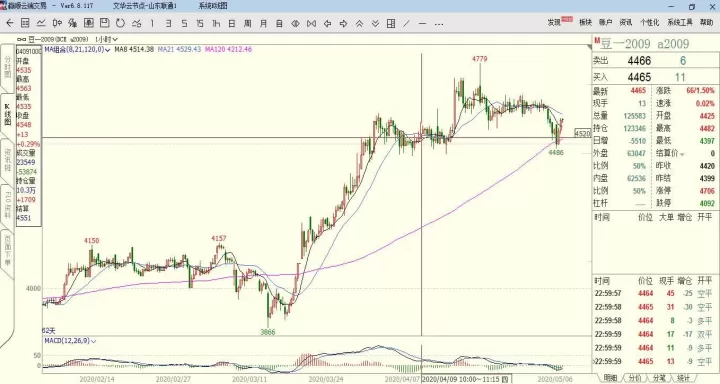Switch to the 分时图 side tab
This screenshot has height=384, width=720.
(7, 67)
